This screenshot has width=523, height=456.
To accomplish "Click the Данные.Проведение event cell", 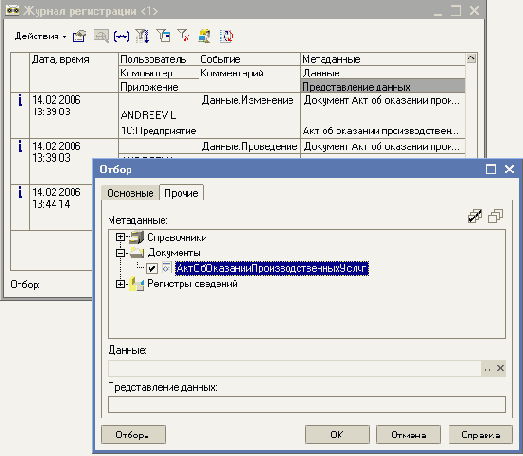I will (x=249, y=146).
